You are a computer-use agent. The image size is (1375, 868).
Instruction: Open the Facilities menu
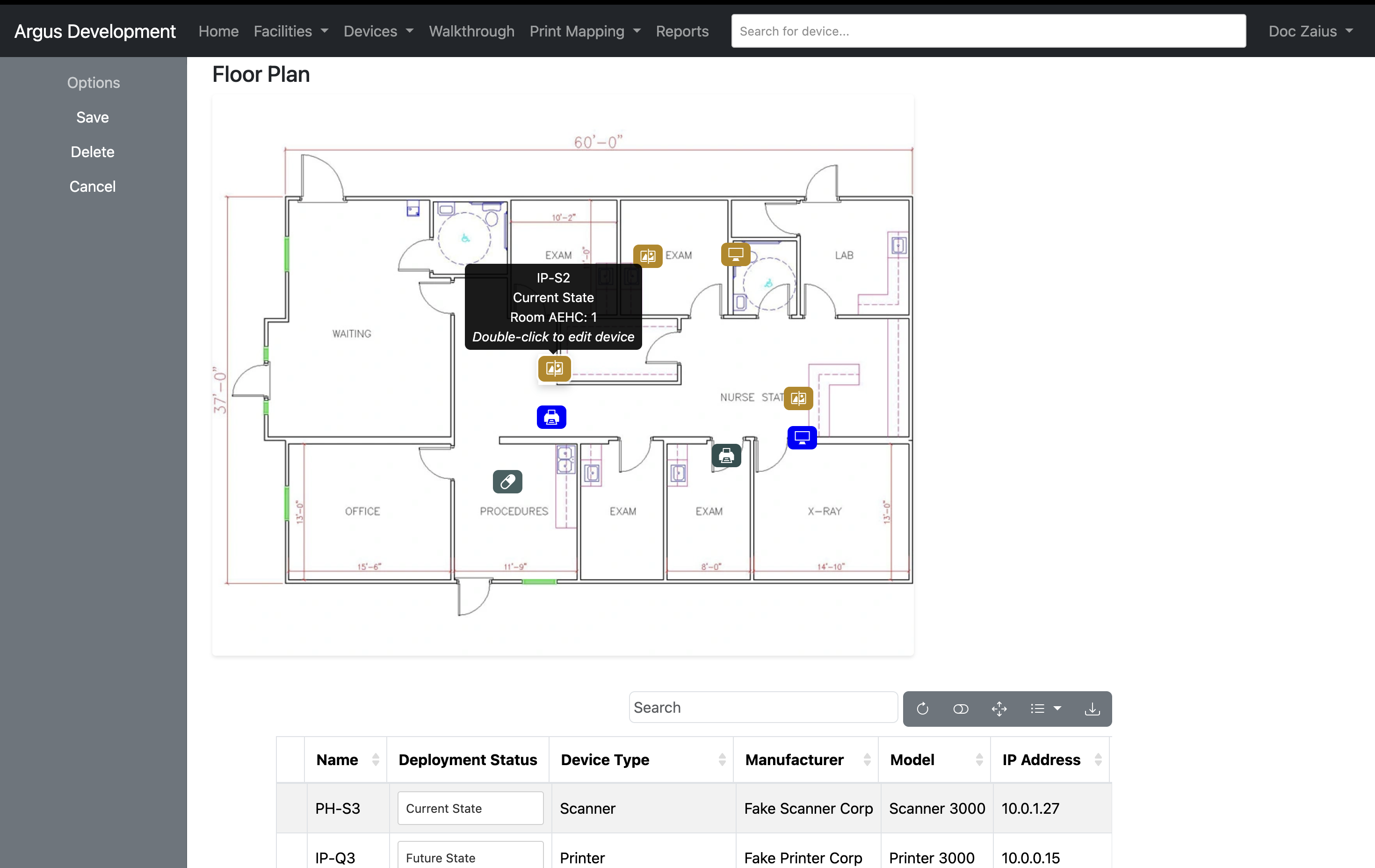pos(290,31)
